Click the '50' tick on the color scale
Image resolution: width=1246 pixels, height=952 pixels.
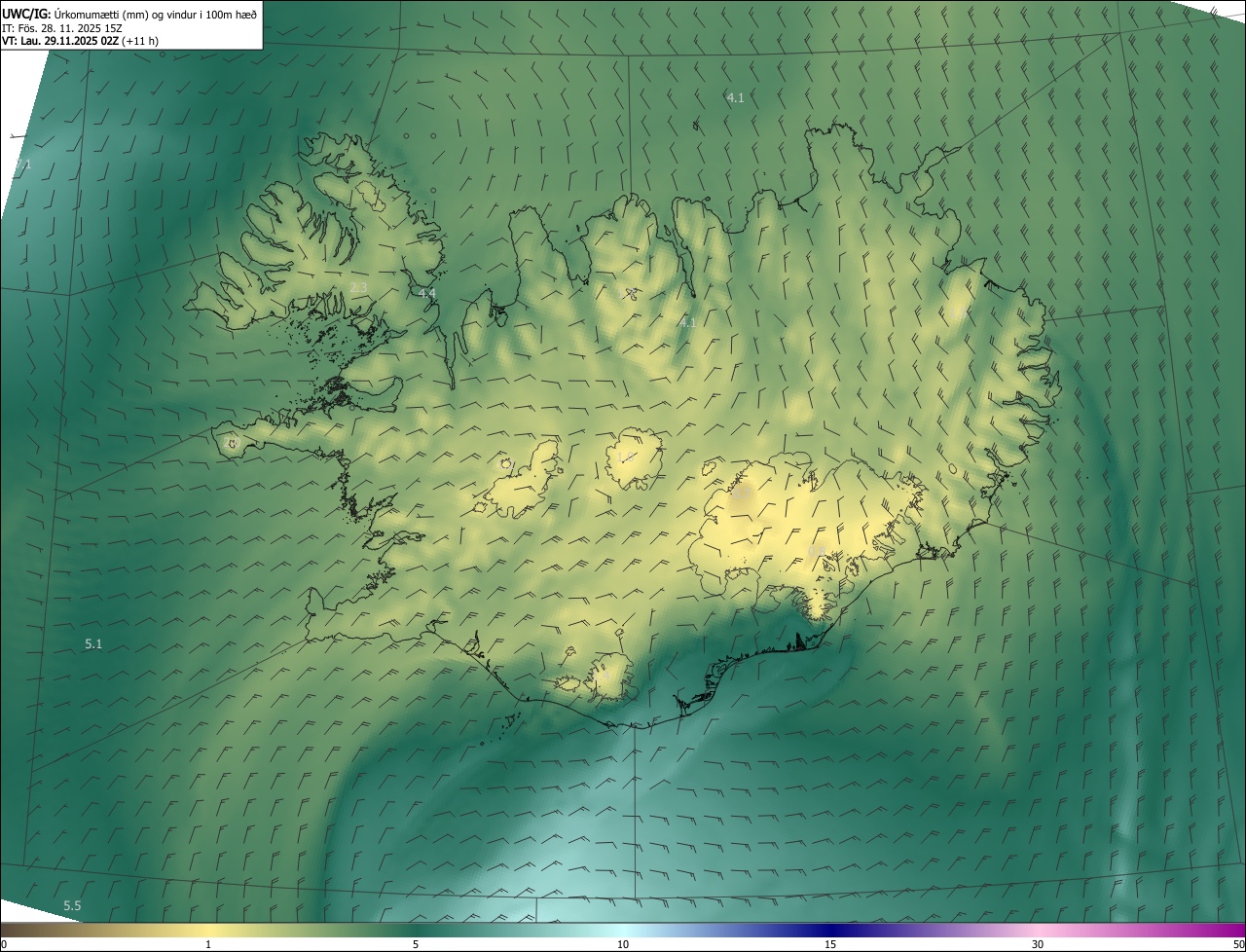click(1238, 944)
